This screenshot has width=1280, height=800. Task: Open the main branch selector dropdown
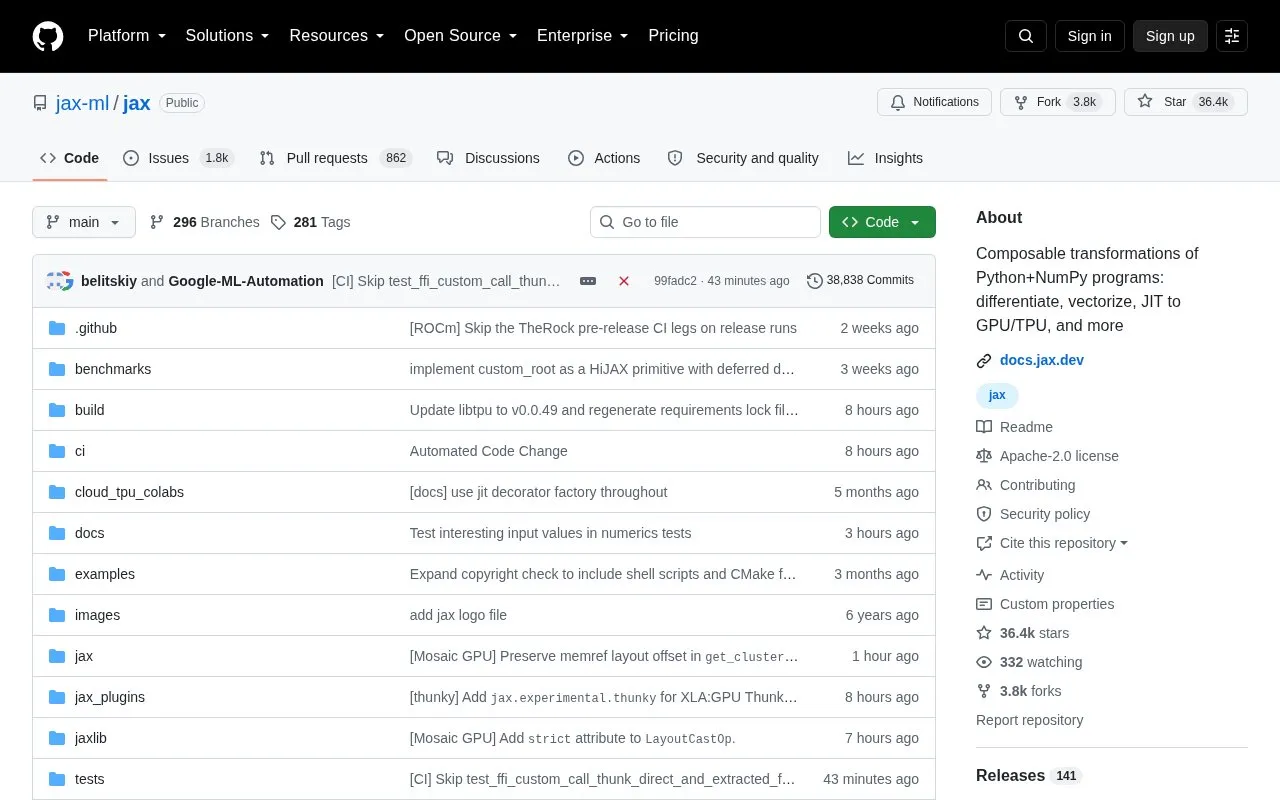click(84, 222)
